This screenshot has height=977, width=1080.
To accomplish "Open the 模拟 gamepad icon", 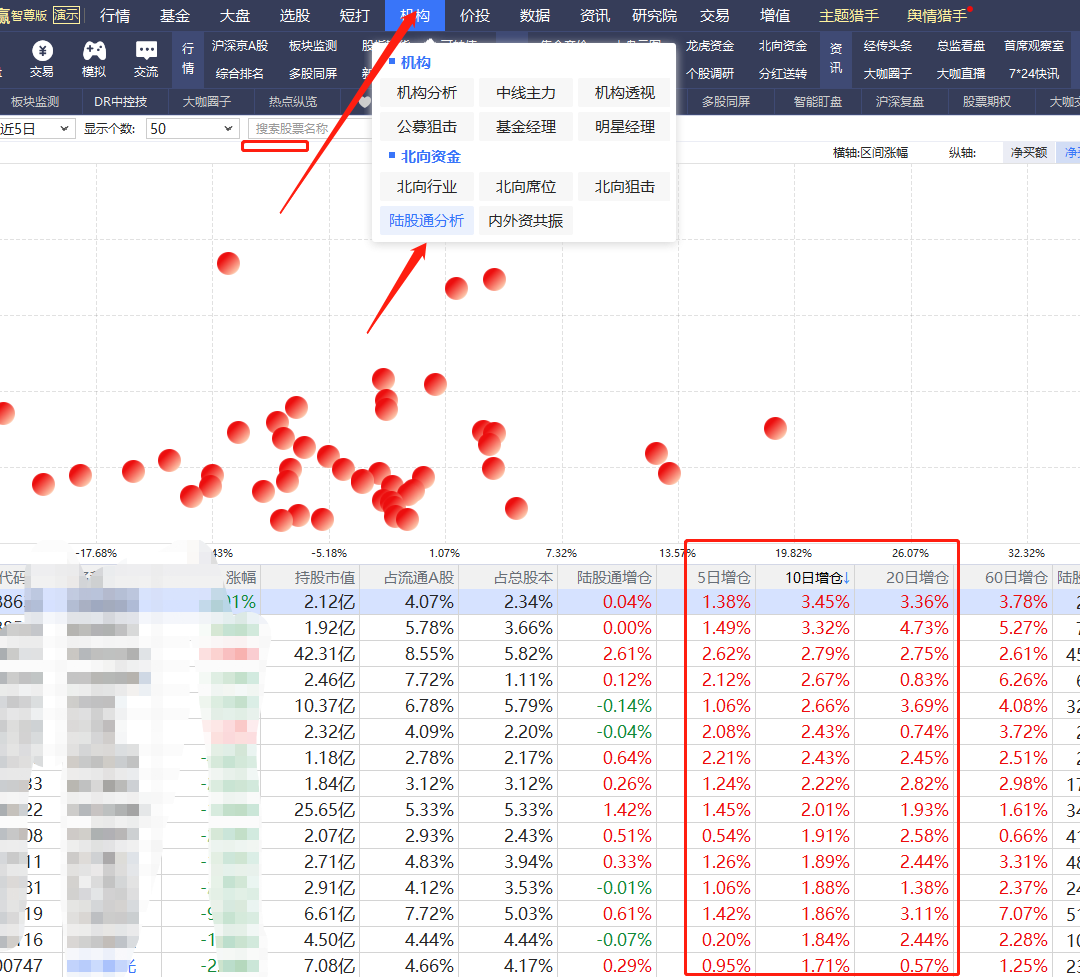I will click(93, 58).
